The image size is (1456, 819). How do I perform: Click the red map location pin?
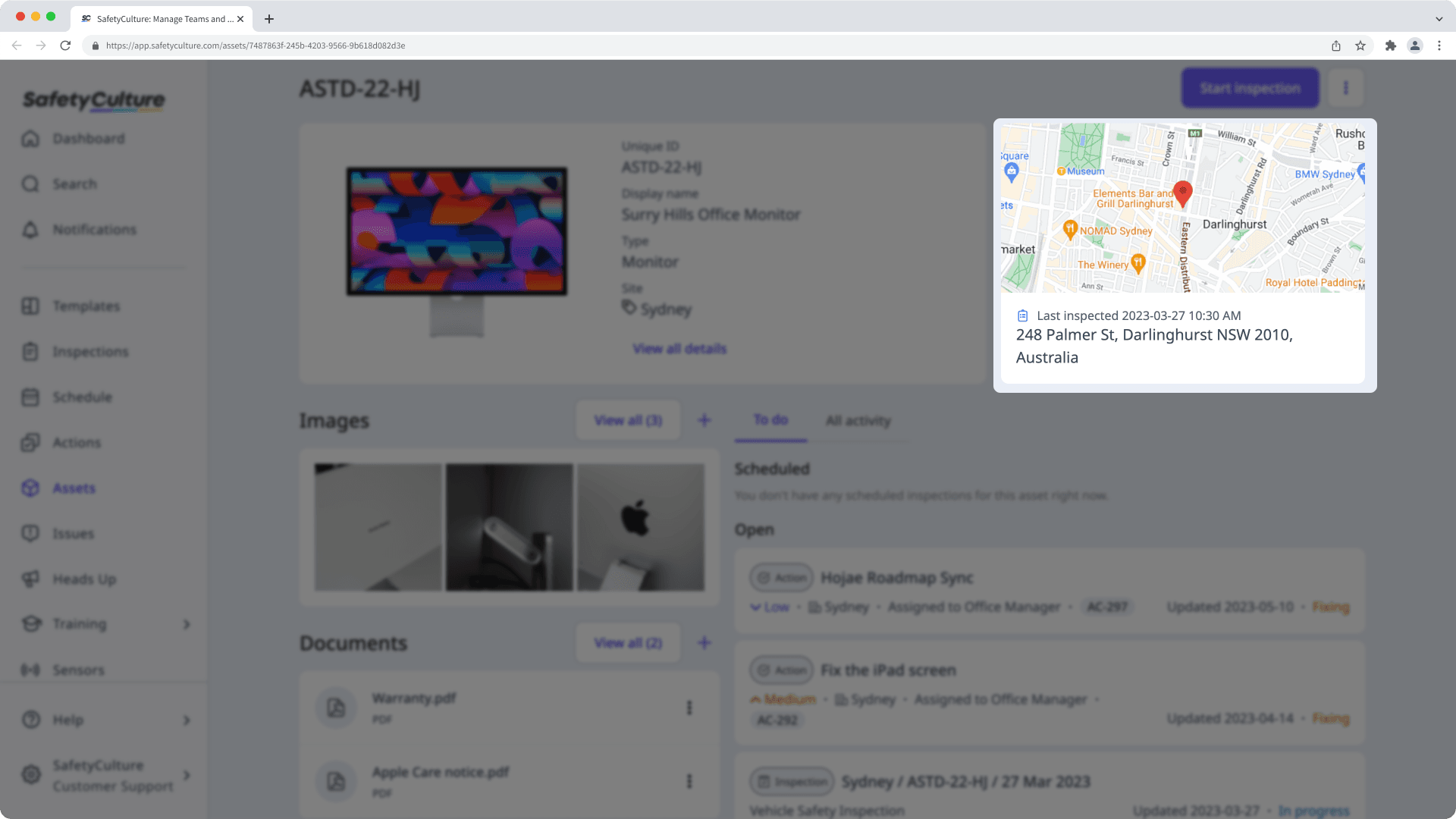[x=1182, y=193]
